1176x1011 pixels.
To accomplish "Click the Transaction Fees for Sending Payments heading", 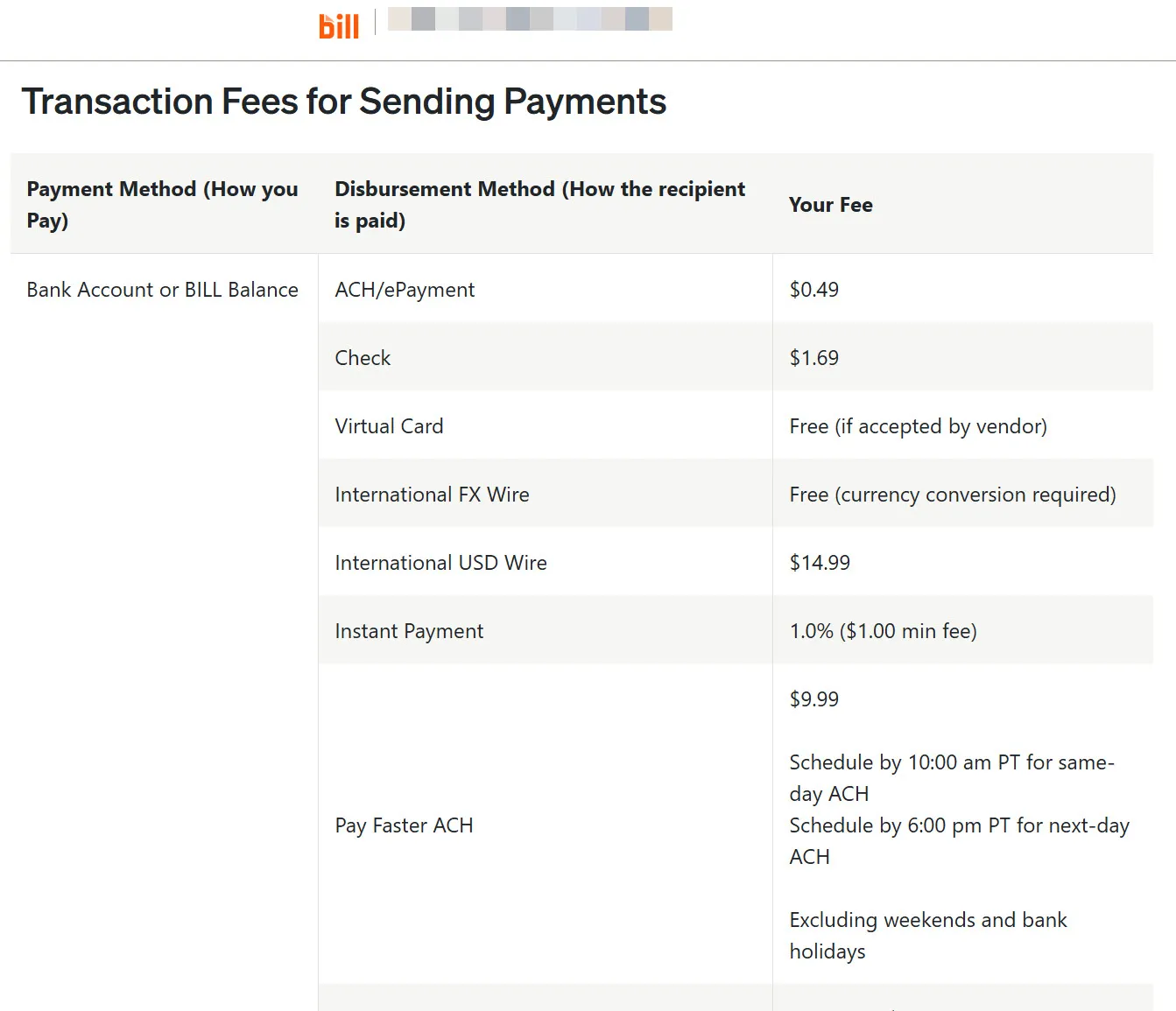I will tap(344, 102).
